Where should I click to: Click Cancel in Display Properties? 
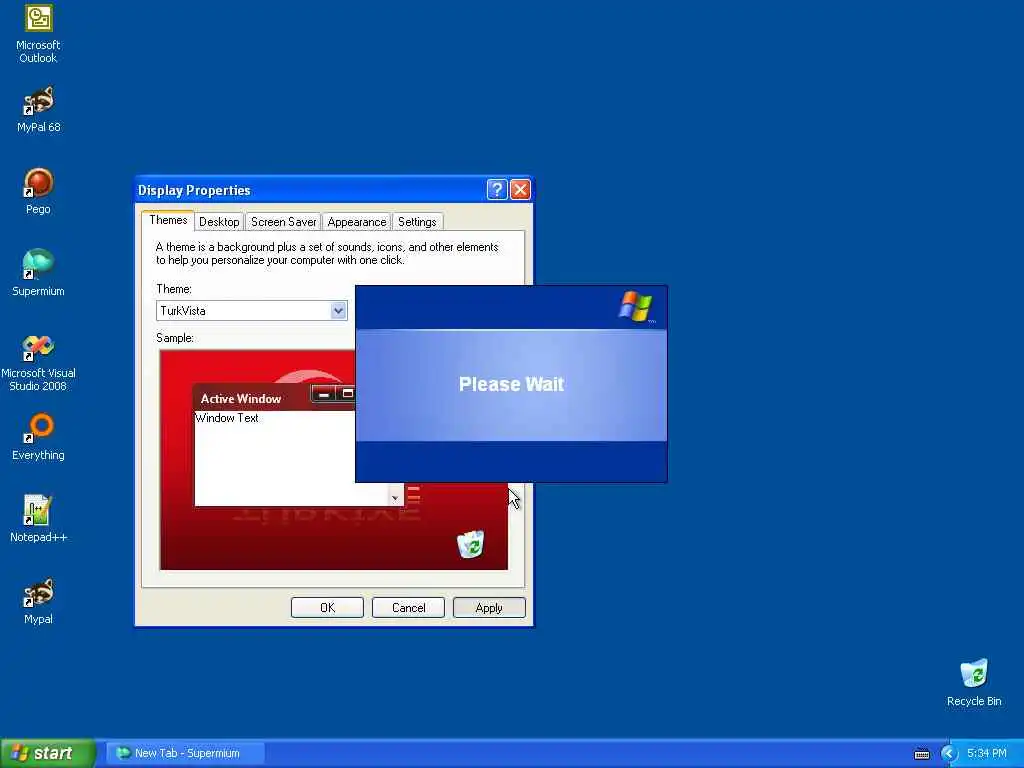408,607
